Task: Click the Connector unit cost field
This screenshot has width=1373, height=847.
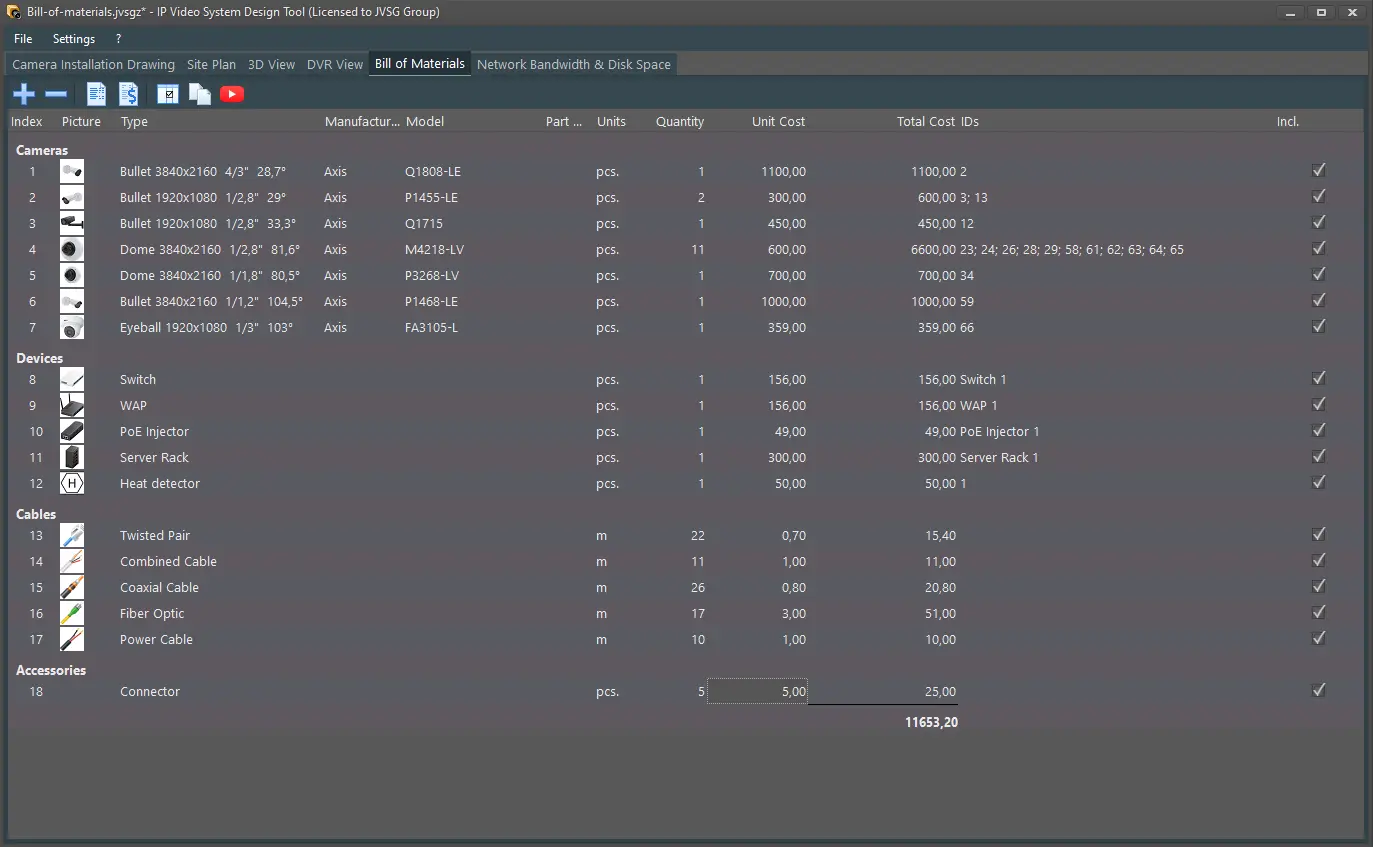Action: pyautogui.click(x=758, y=692)
